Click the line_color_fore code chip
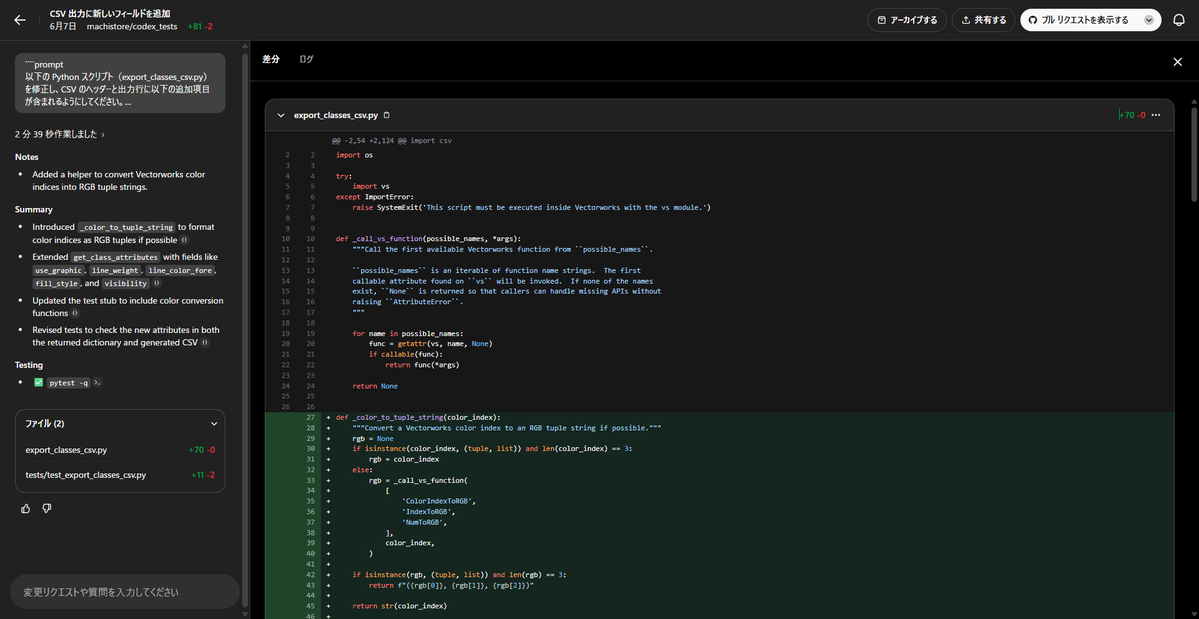Image resolution: width=1199 pixels, height=619 pixels. [181, 270]
